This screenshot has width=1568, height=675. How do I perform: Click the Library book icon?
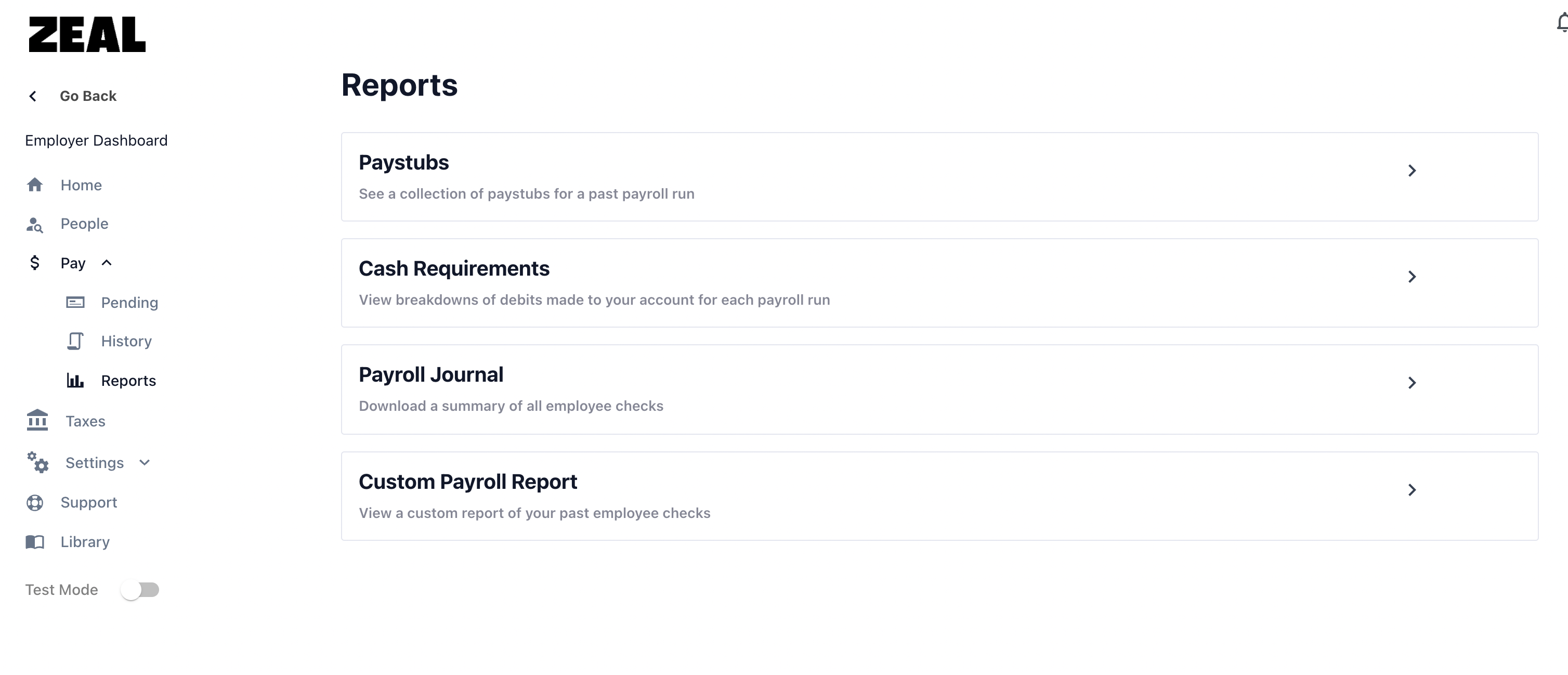tap(35, 542)
